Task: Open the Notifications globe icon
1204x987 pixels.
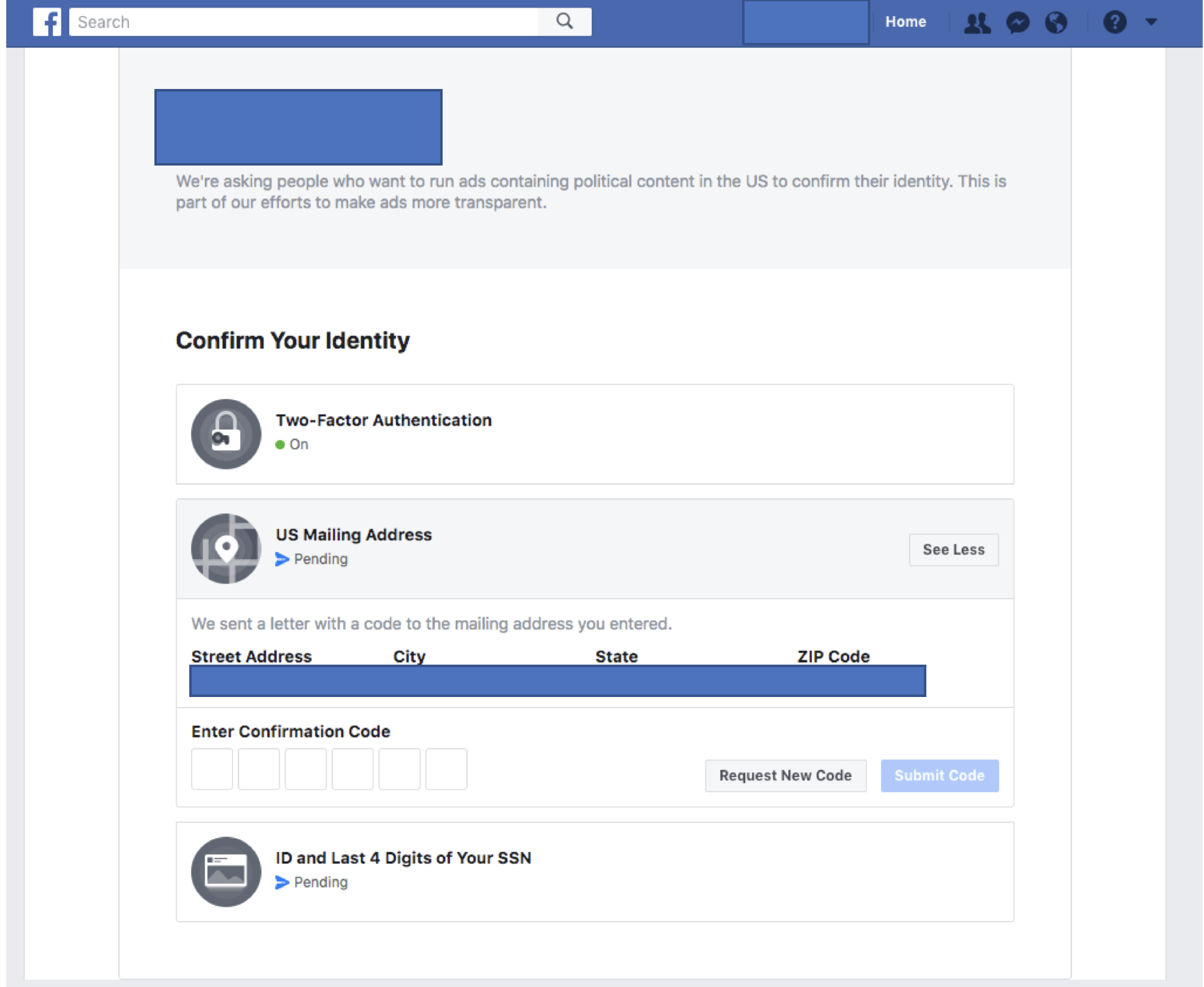Action: tap(1056, 23)
